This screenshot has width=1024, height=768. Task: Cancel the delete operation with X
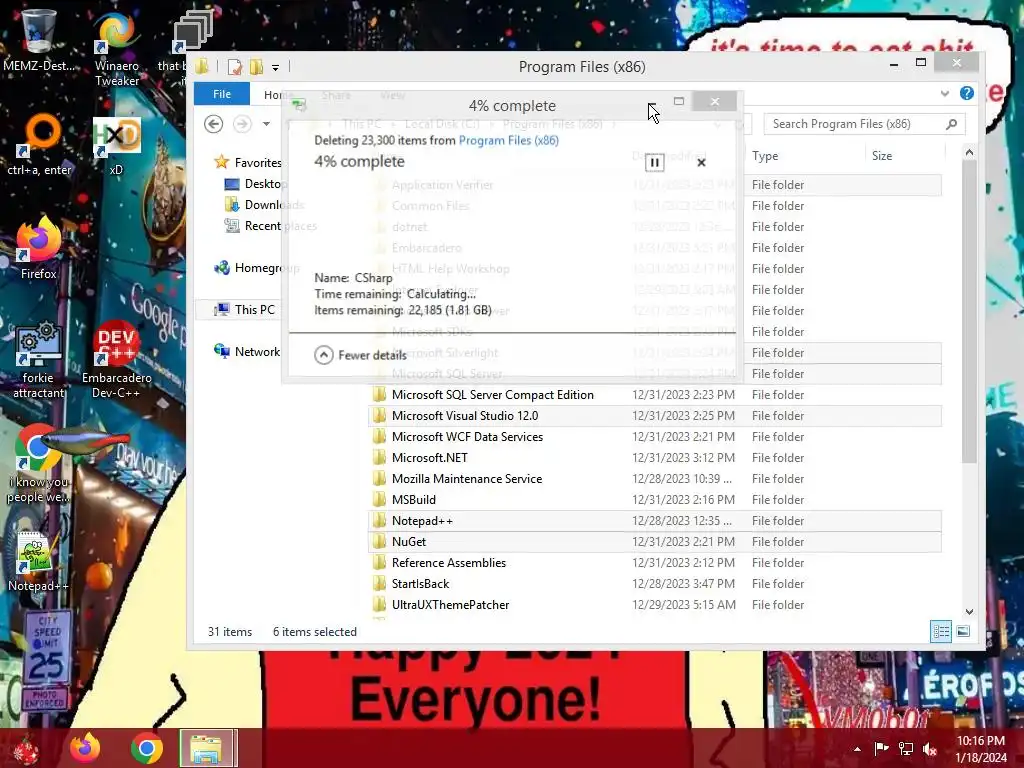(701, 163)
